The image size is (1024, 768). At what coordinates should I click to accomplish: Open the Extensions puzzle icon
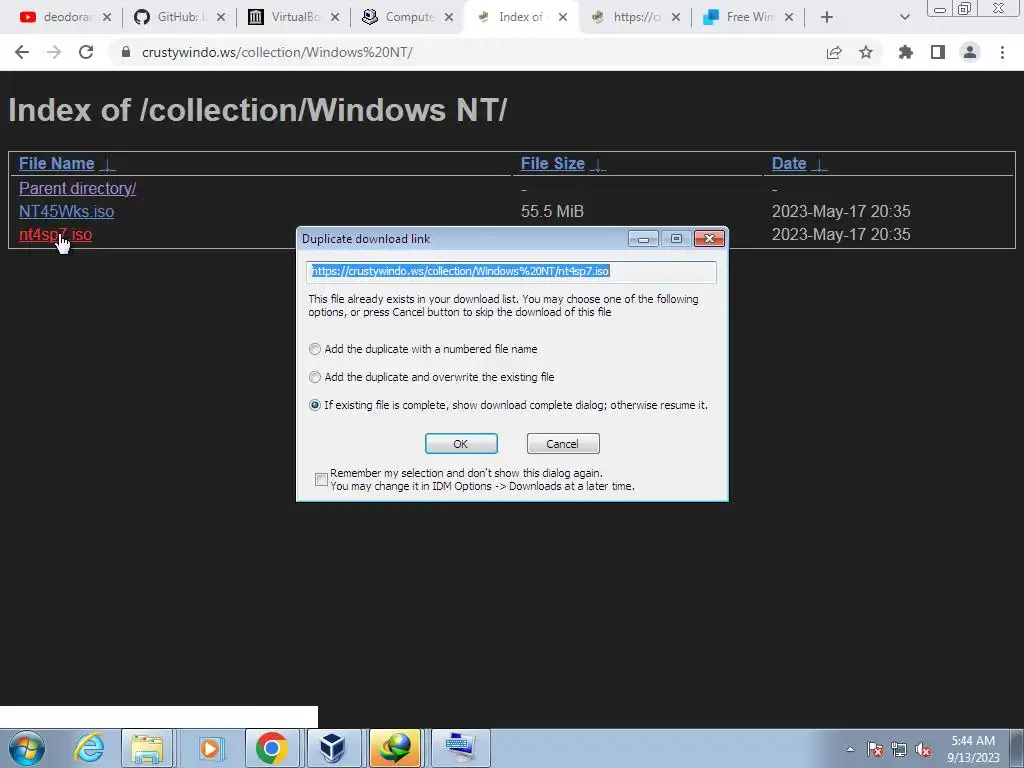click(905, 52)
